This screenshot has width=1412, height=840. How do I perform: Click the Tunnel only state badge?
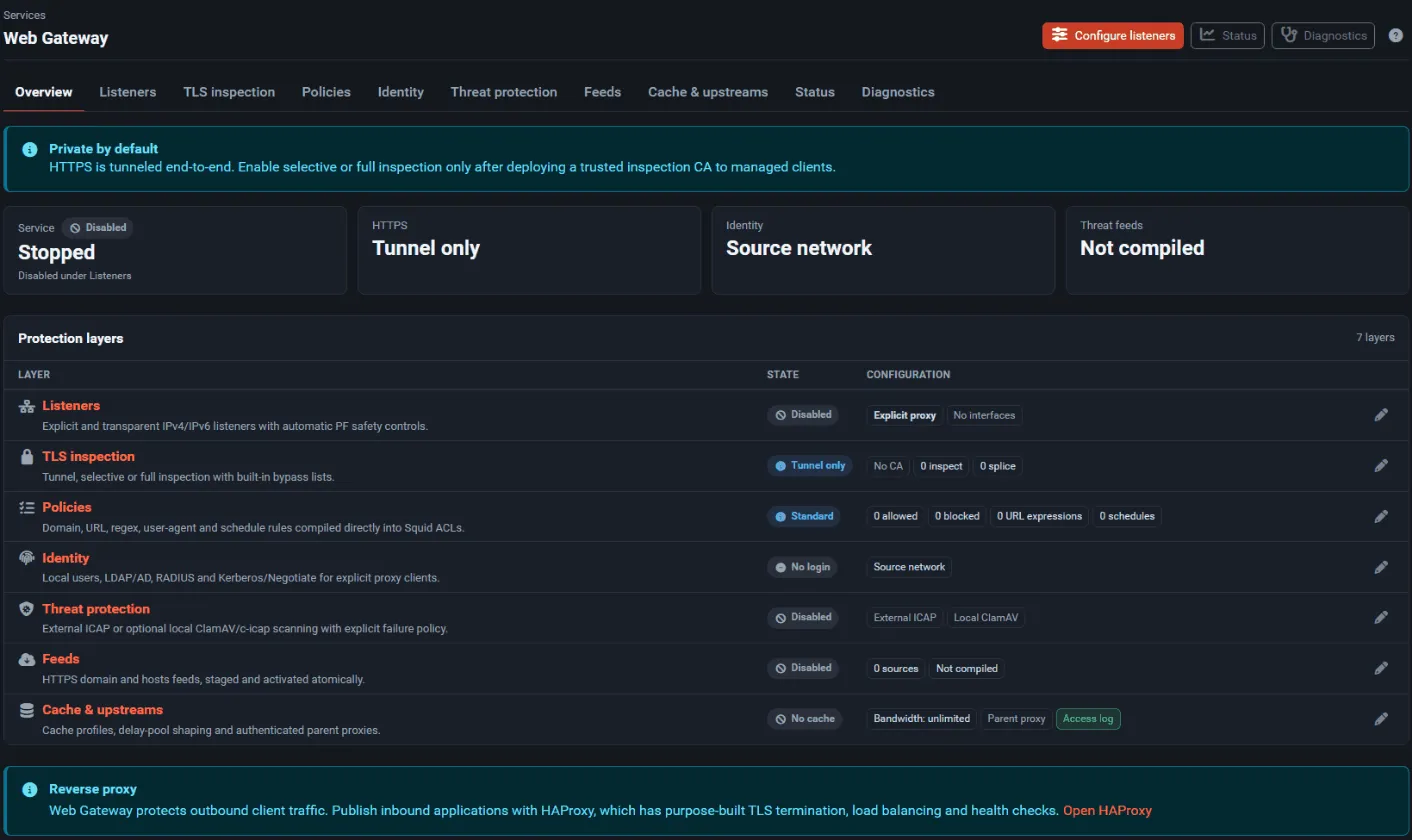pyautogui.click(x=810, y=466)
